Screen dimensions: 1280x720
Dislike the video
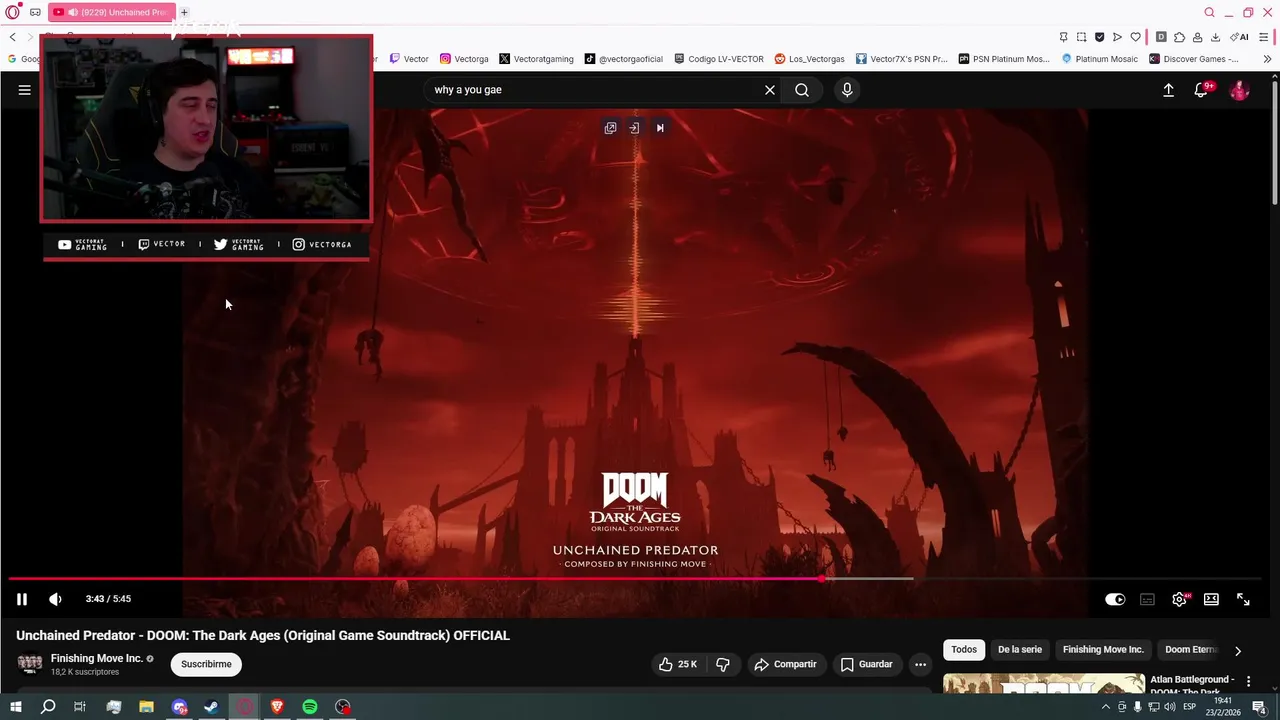click(x=723, y=664)
